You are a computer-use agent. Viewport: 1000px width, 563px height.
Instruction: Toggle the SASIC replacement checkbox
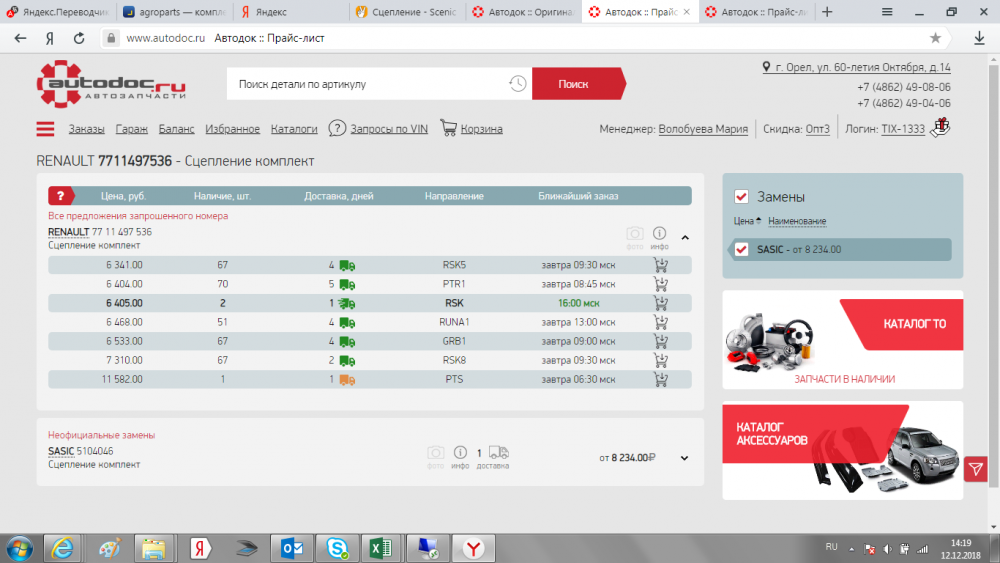click(741, 249)
